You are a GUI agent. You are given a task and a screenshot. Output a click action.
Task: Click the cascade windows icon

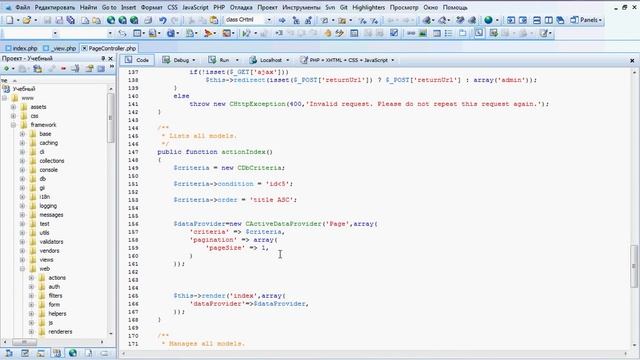560,20
